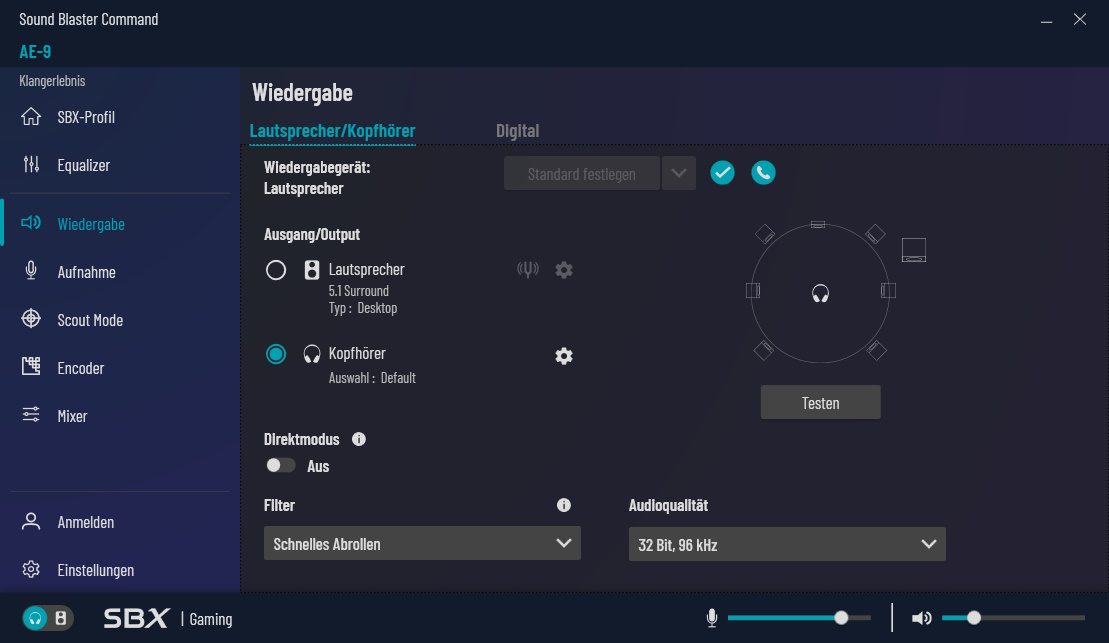The height and width of the screenshot is (643, 1109).
Task: Click the side left speaker icon in diagram
Action: click(x=753, y=291)
